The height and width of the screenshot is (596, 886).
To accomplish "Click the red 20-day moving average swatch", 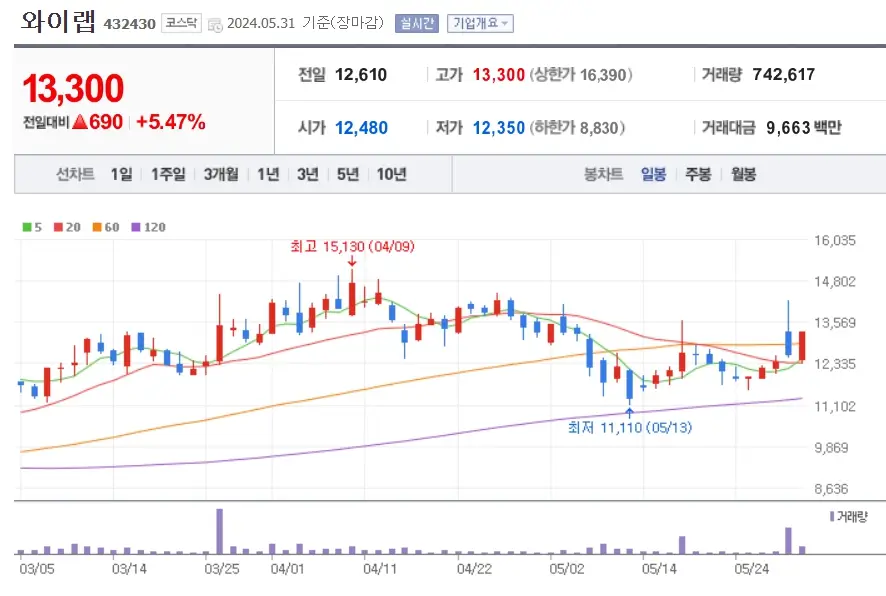I will [58, 227].
